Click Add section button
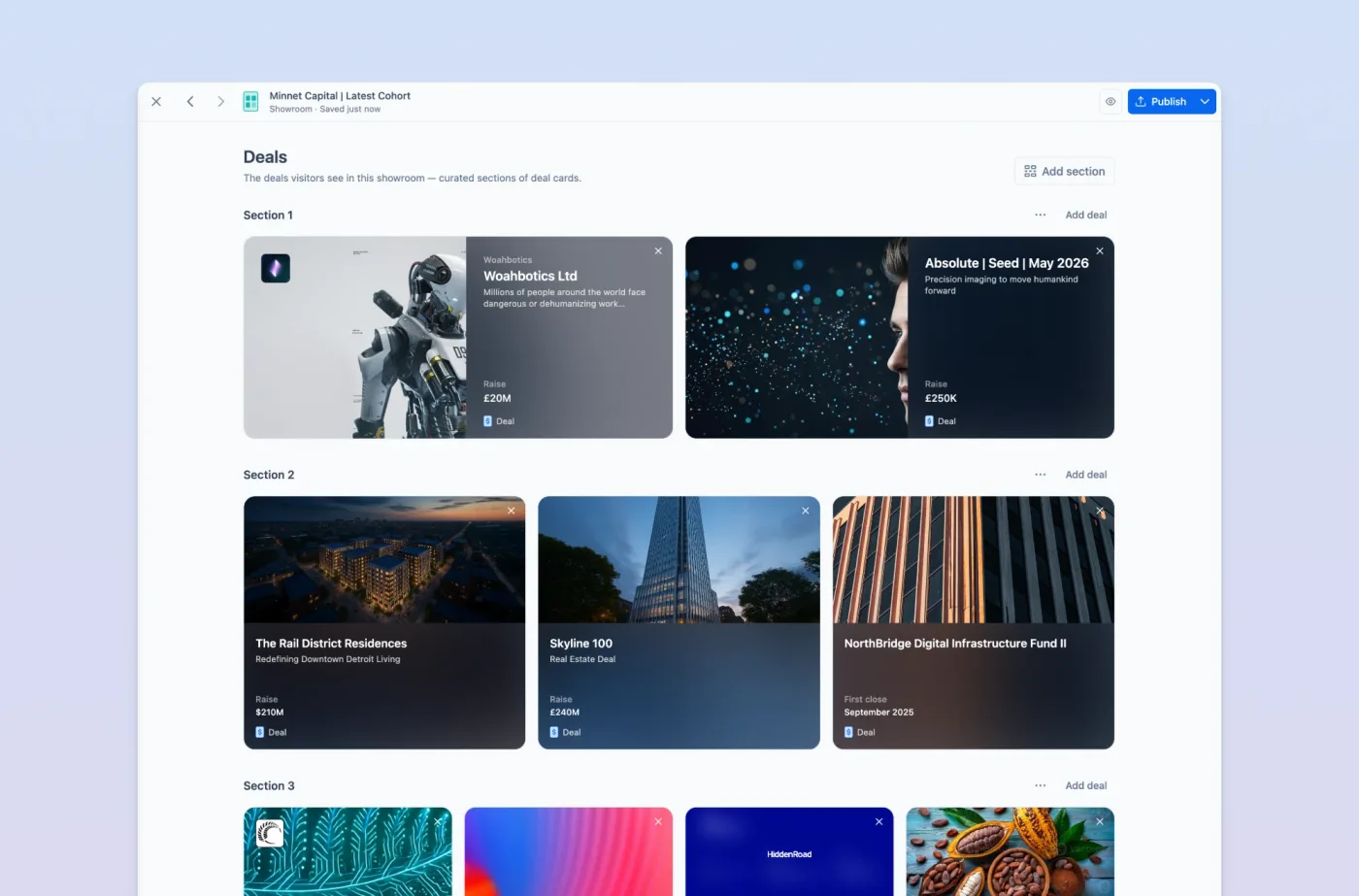The height and width of the screenshot is (896, 1359). click(x=1064, y=171)
